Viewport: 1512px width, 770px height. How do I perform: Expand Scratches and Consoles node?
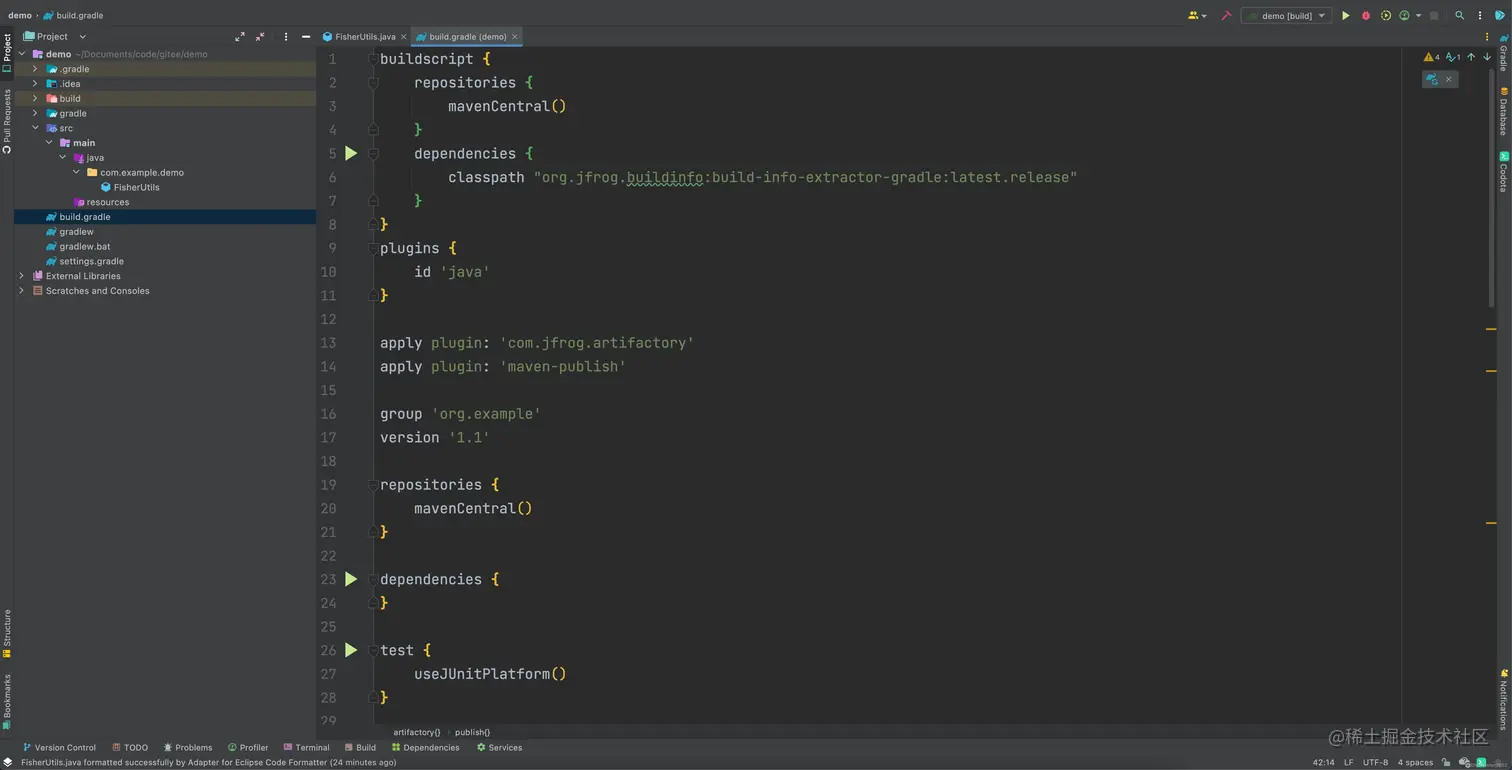point(22,291)
